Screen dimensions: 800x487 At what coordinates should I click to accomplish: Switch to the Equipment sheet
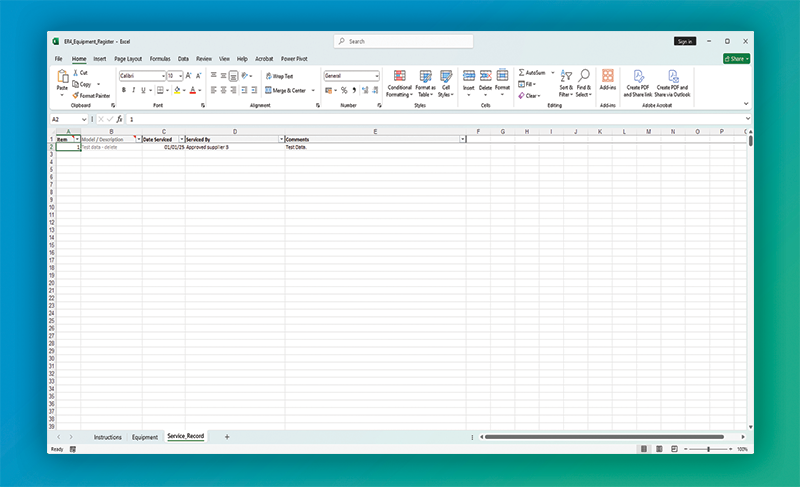(x=145, y=437)
